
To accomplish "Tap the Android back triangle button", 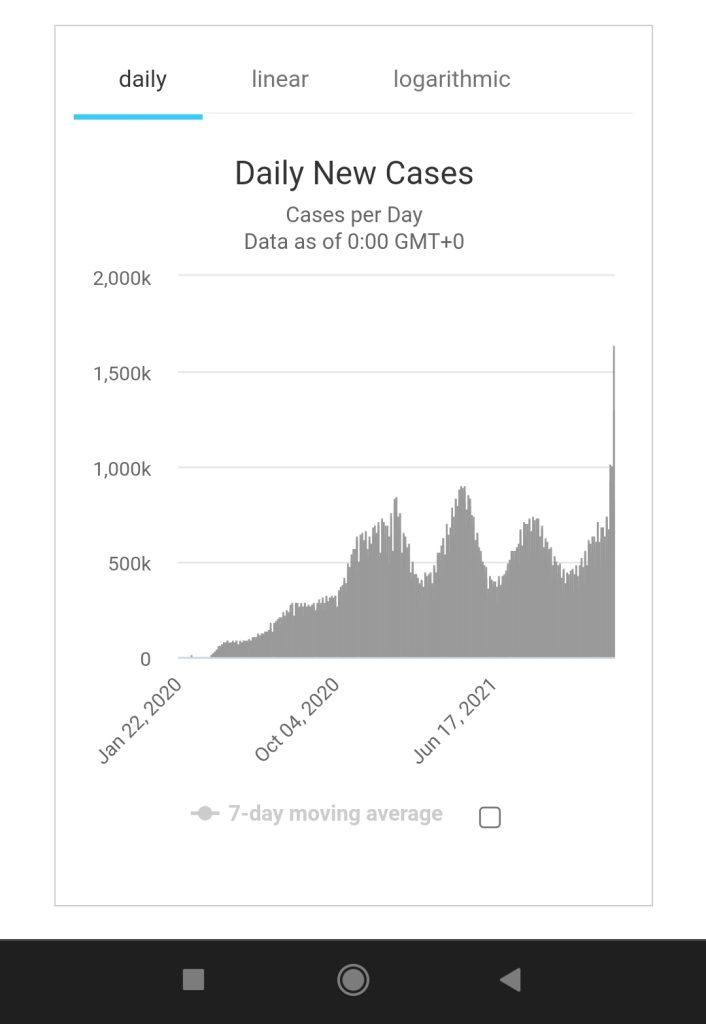I will pos(510,980).
